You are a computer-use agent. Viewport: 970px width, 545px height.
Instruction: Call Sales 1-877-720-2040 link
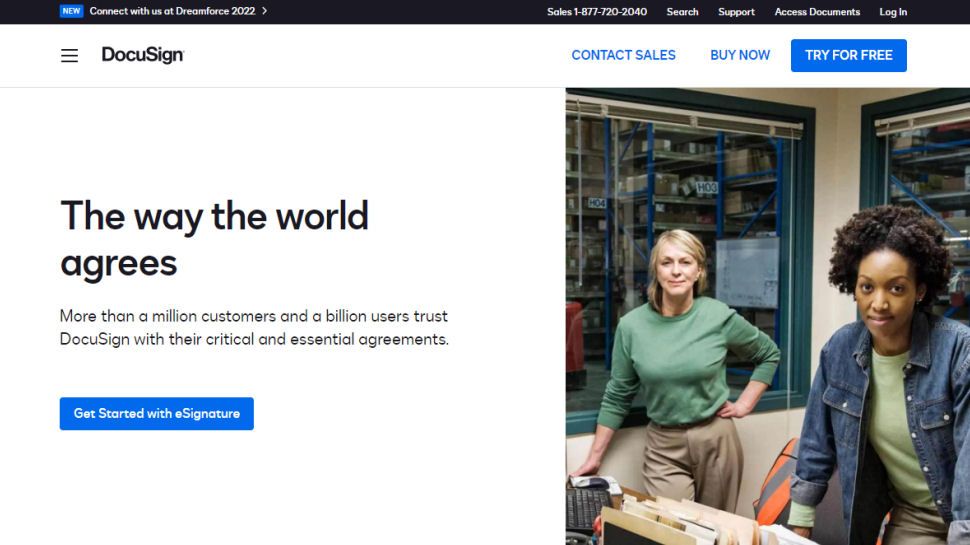pyautogui.click(x=597, y=12)
